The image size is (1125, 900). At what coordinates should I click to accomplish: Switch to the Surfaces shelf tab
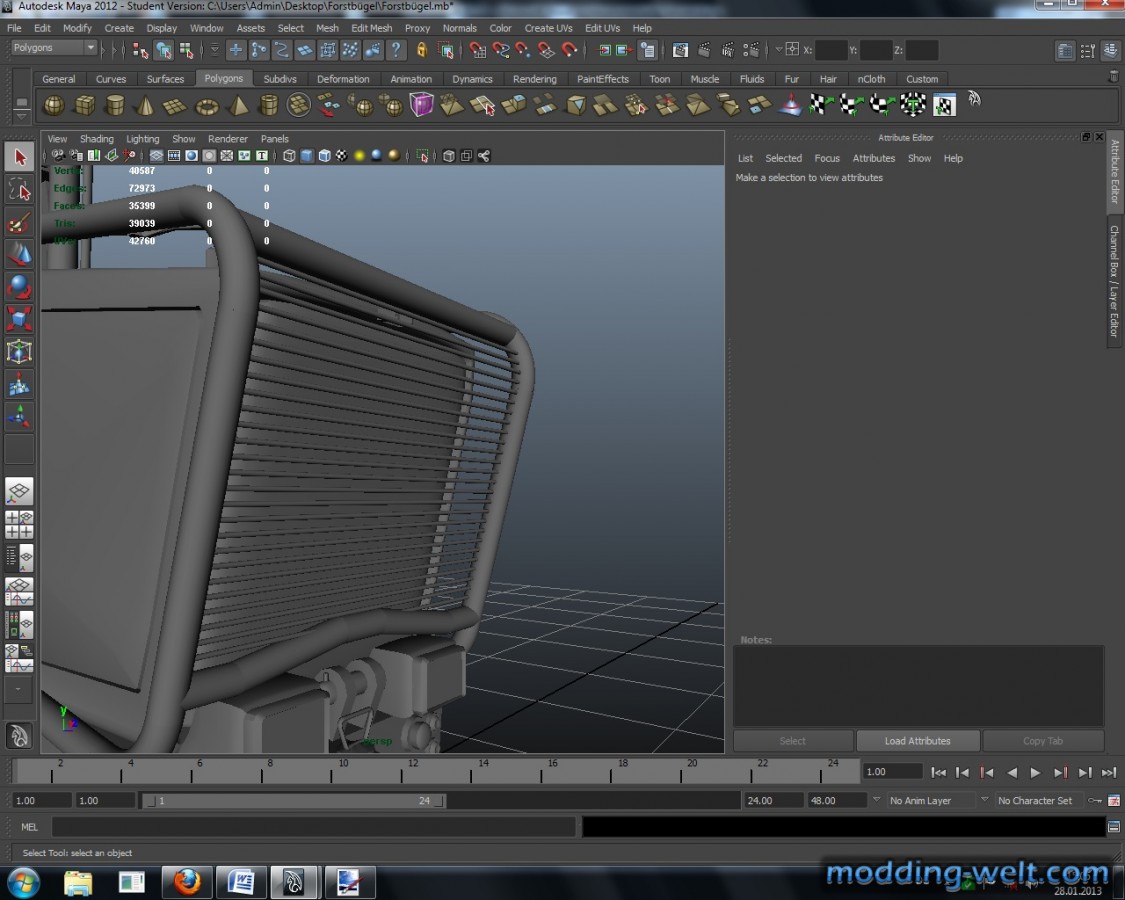tap(165, 79)
